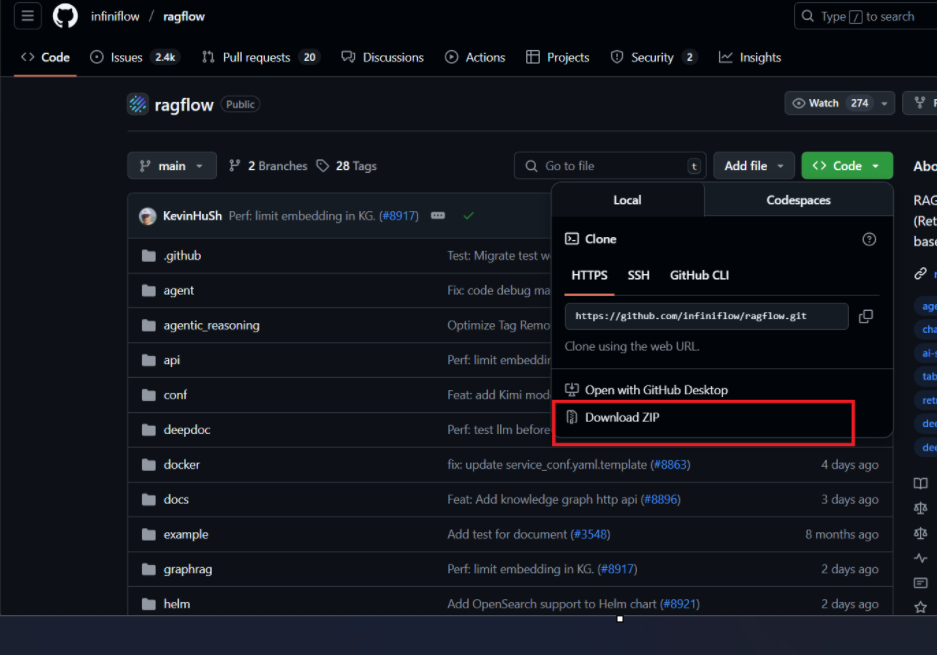The width and height of the screenshot is (937, 655).
Task: Open the main branch dropdown
Action: [x=172, y=166]
